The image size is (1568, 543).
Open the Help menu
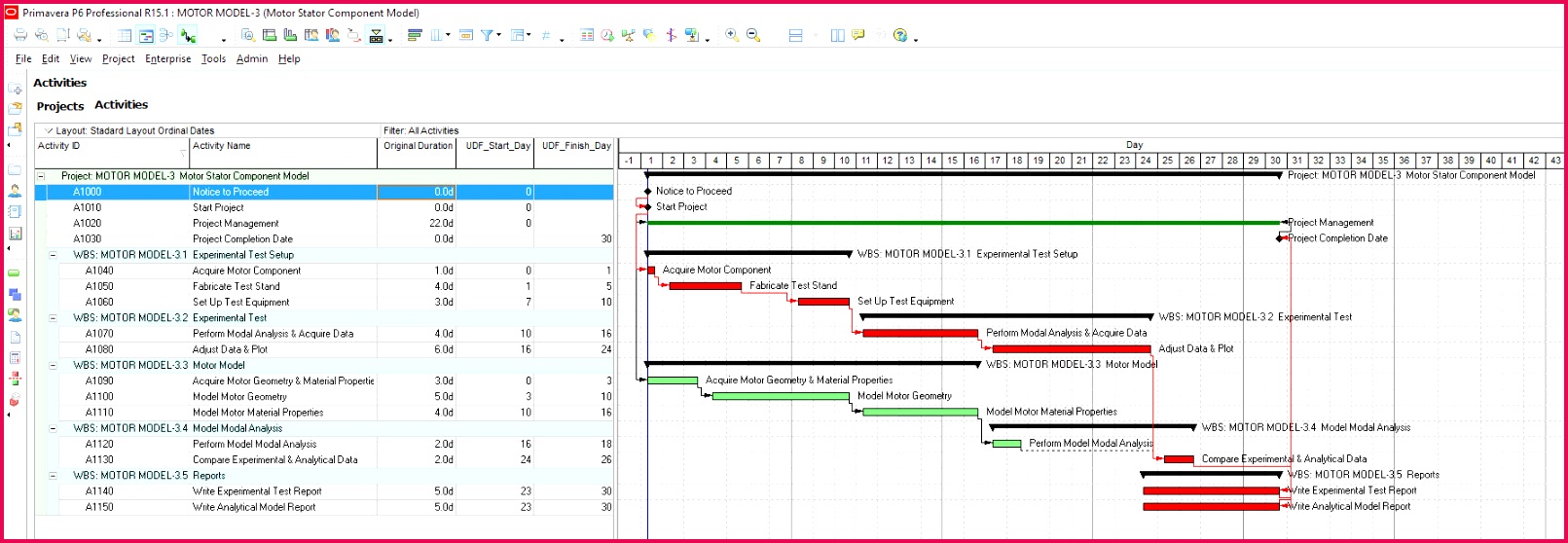[289, 58]
